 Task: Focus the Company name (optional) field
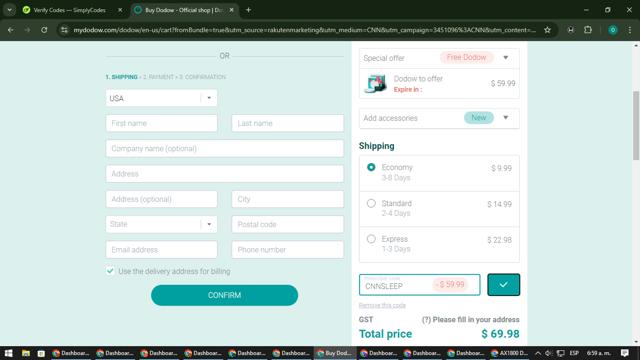point(224,149)
